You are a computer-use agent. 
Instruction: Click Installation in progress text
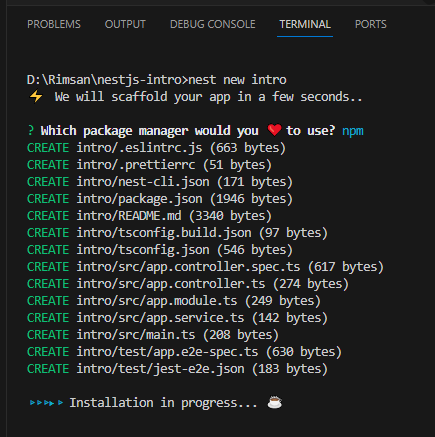[x=163, y=403]
